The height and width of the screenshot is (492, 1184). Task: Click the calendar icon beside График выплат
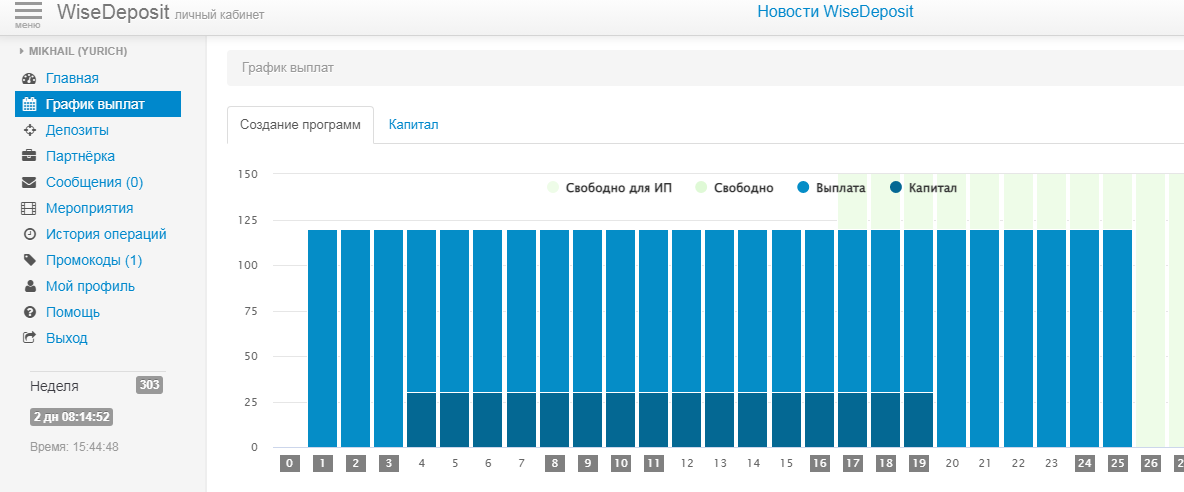[x=29, y=104]
